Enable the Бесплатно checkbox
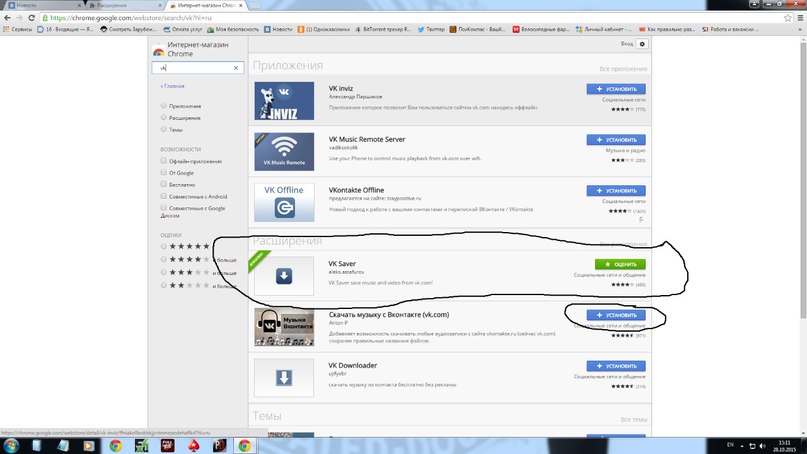The height and width of the screenshot is (454, 807). (164, 184)
